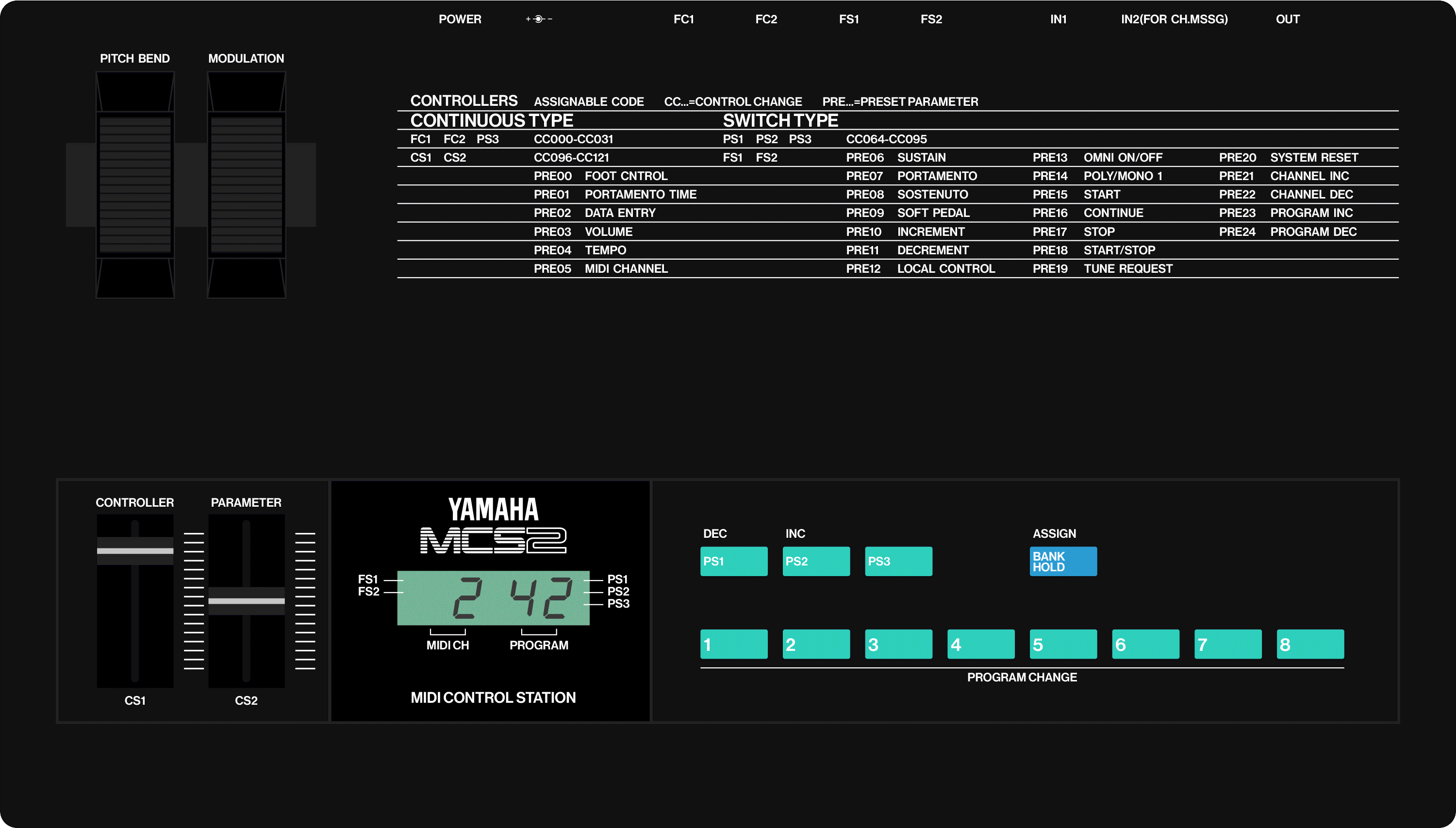1456x828 pixels.
Task: Click the SWITCH TYPE heading
Action: pyautogui.click(x=780, y=120)
